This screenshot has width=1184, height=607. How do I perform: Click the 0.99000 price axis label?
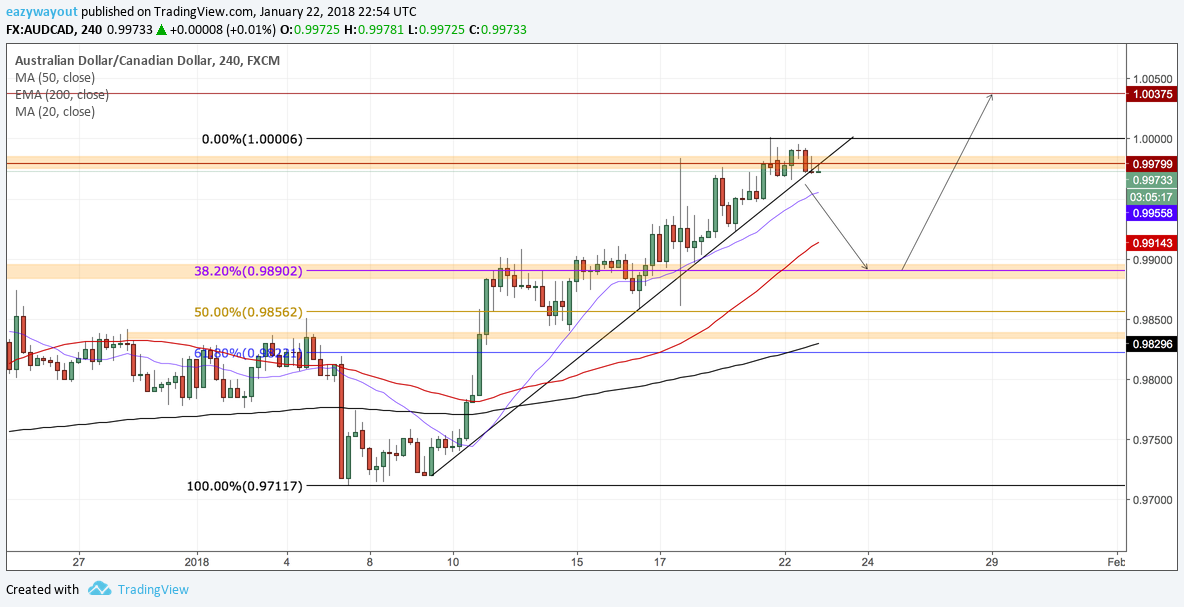pos(1152,260)
